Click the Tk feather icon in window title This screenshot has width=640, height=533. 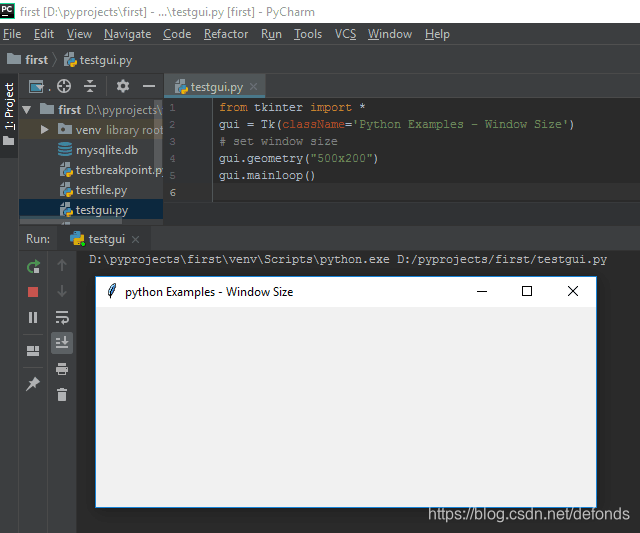(x=111, y=291)
